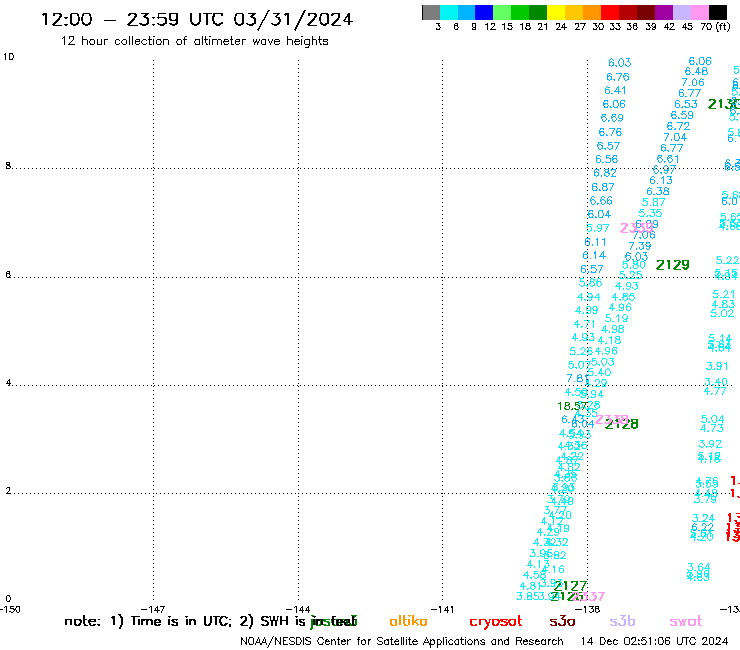Click the 6.87 wave height value
The image size is (740, 650).
[x=603, y=187]
